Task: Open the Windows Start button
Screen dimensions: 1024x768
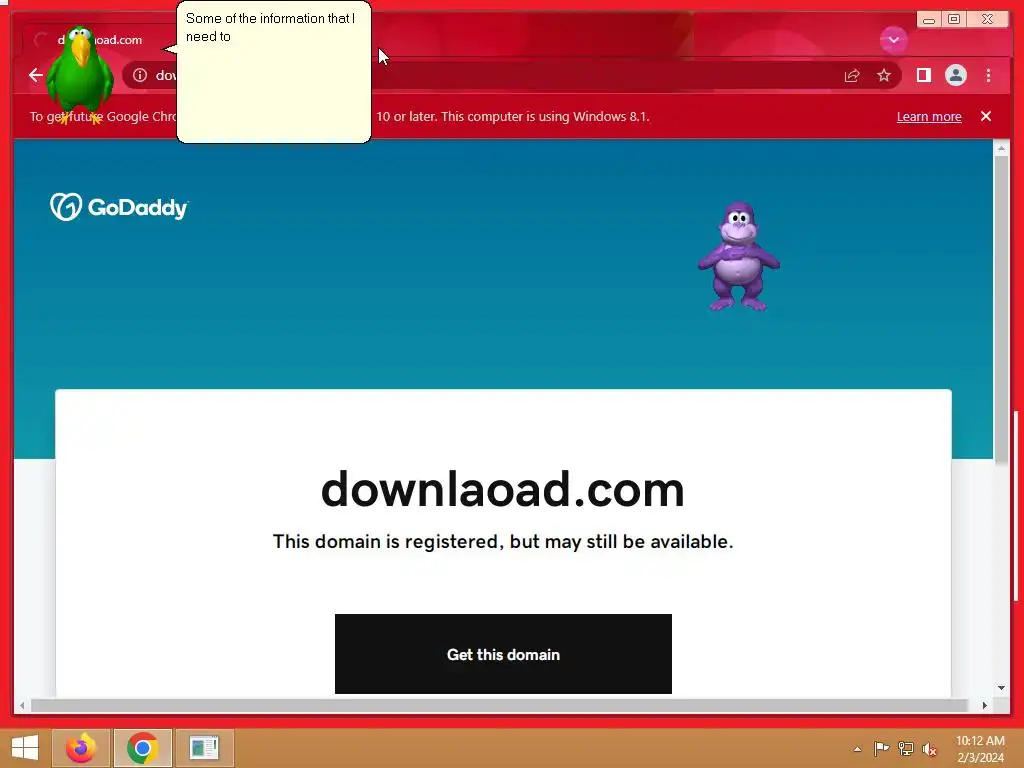Action: coord(25,748)
